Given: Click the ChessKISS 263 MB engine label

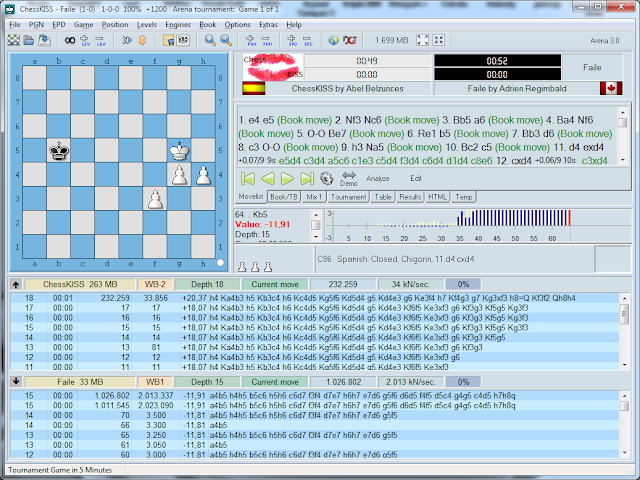Looking at the screenshot, I should tap(80, 284).
